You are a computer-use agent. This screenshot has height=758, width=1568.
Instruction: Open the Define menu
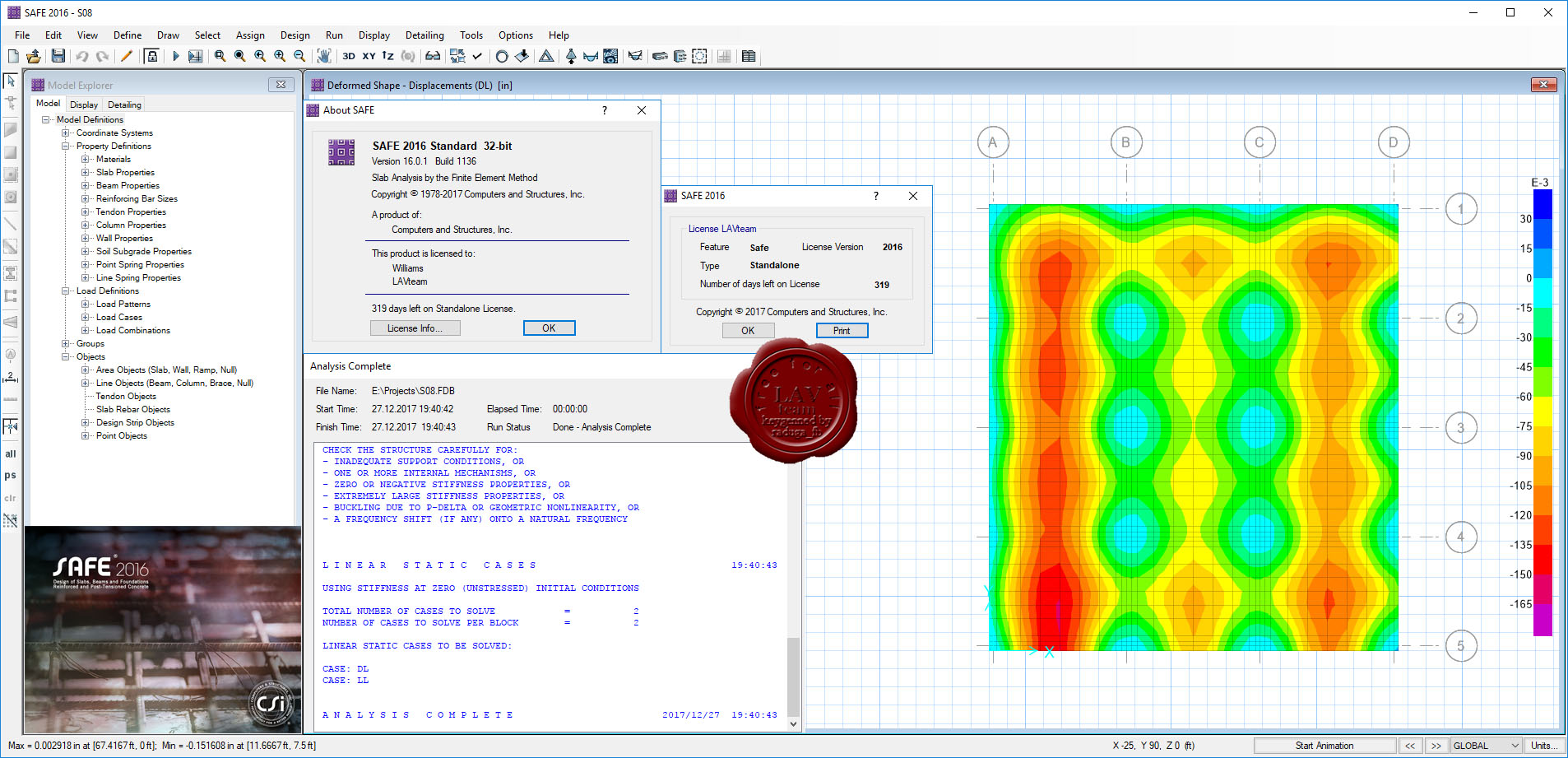point(128,35)
